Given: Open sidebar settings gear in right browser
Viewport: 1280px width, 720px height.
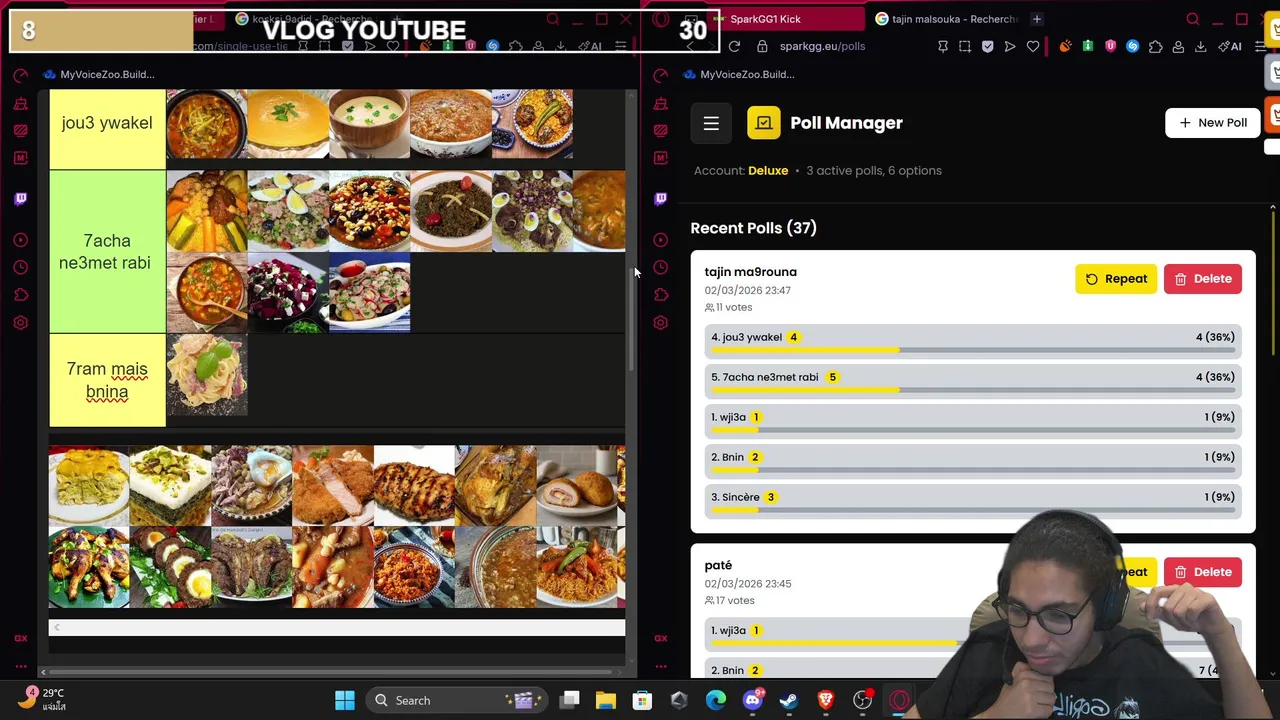Looking at the screenshot, I should pyautogui.click(x=660, y=322).
